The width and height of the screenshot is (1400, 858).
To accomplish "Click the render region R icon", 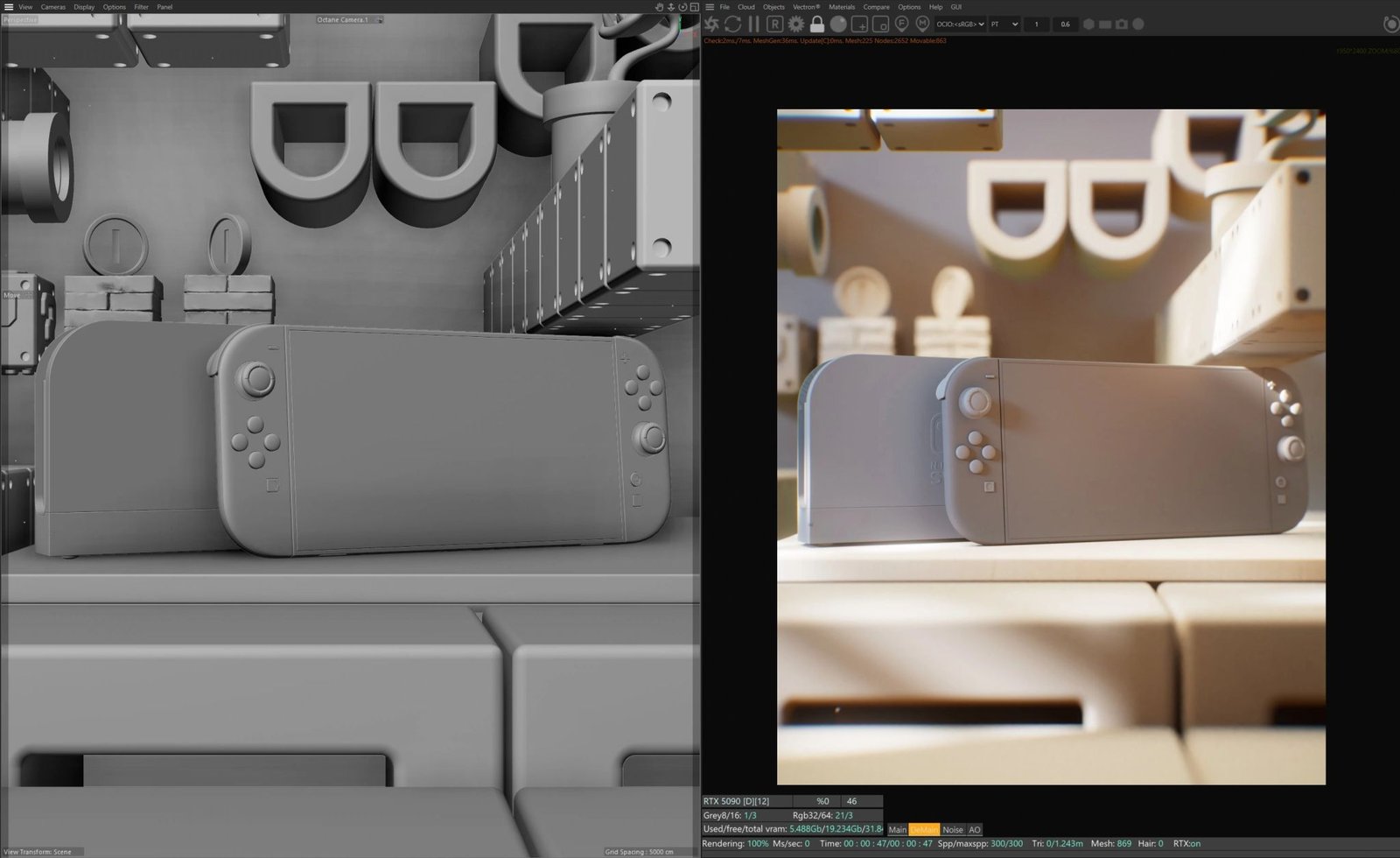I will [774, 25].
